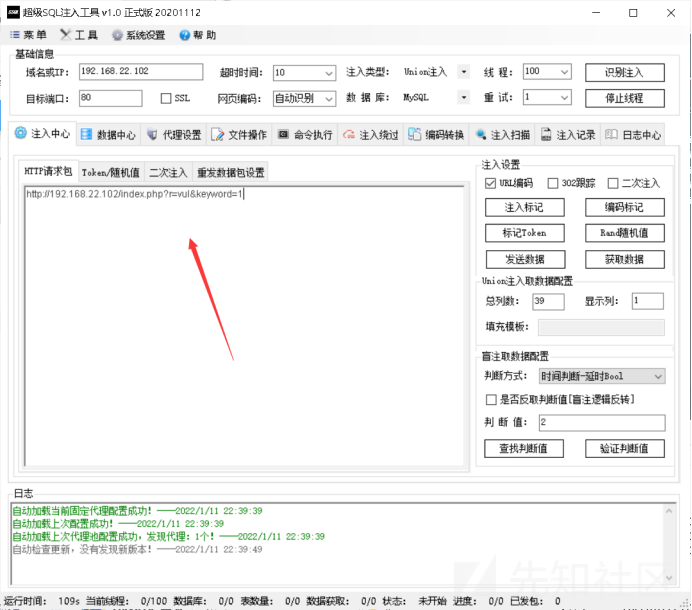Open the 帮助 menu
Viewport: 692px width, 610px height.
(x=198, y=35)
